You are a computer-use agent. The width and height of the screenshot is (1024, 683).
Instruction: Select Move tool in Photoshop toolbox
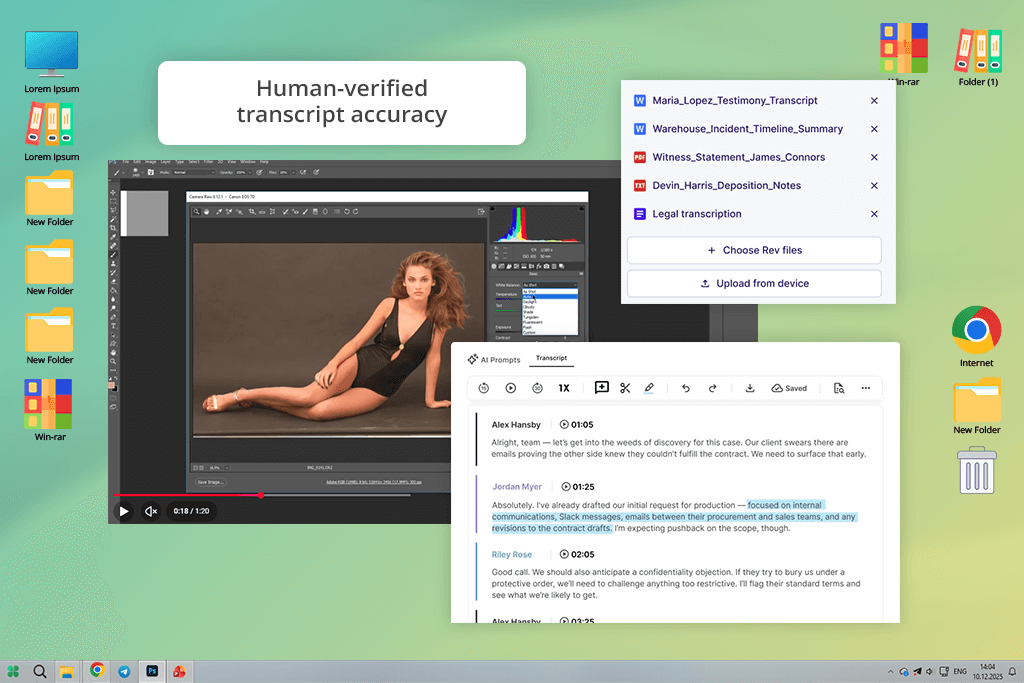(113, 193)
